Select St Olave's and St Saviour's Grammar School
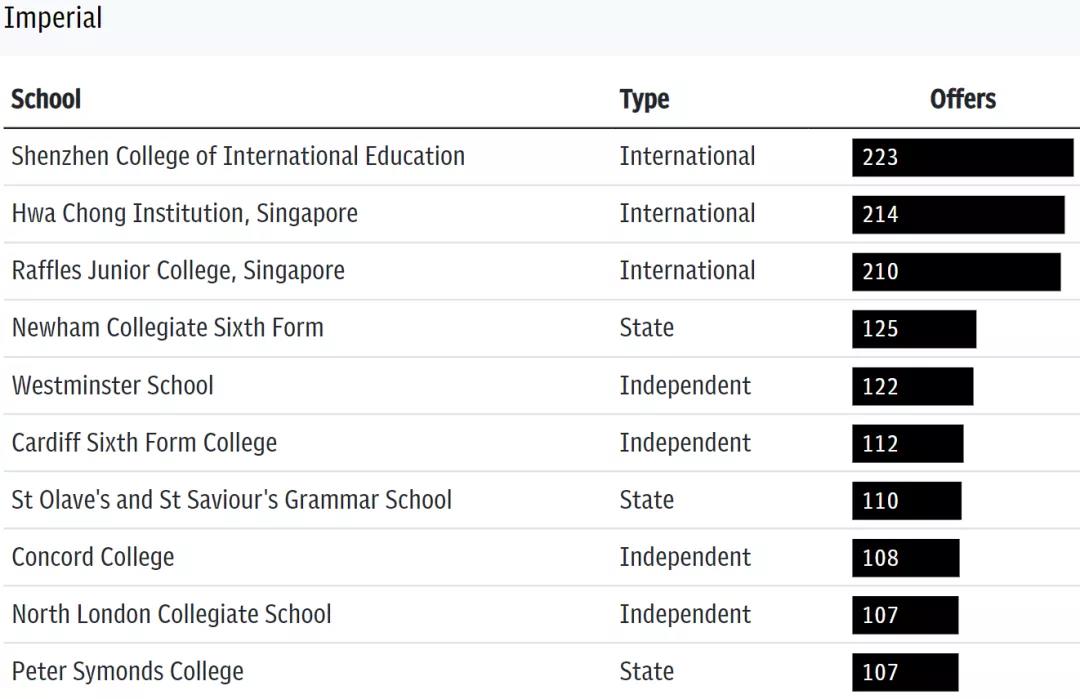 pos(231,500)
